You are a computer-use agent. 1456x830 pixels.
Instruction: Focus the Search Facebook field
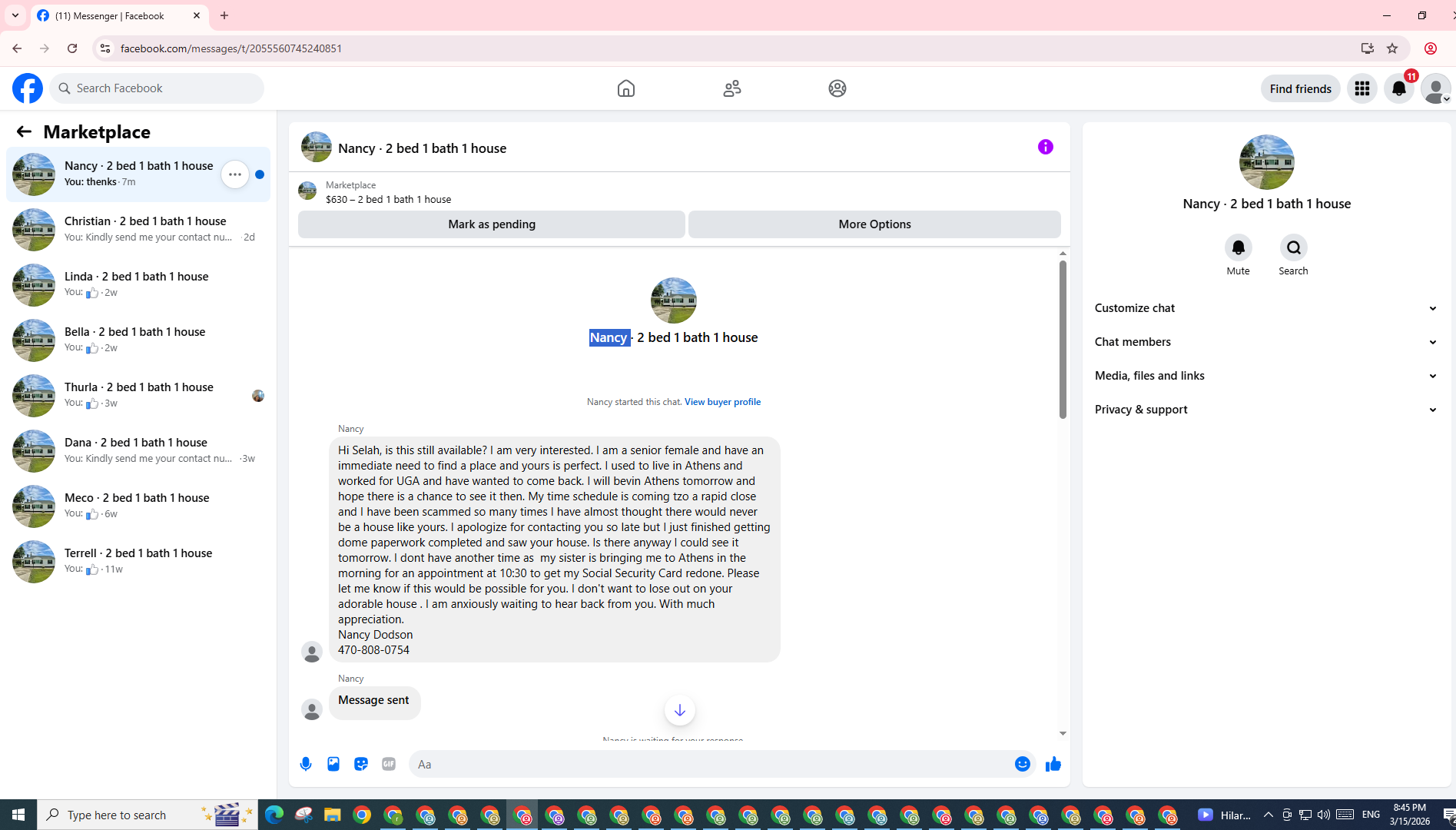coord(158,88)
